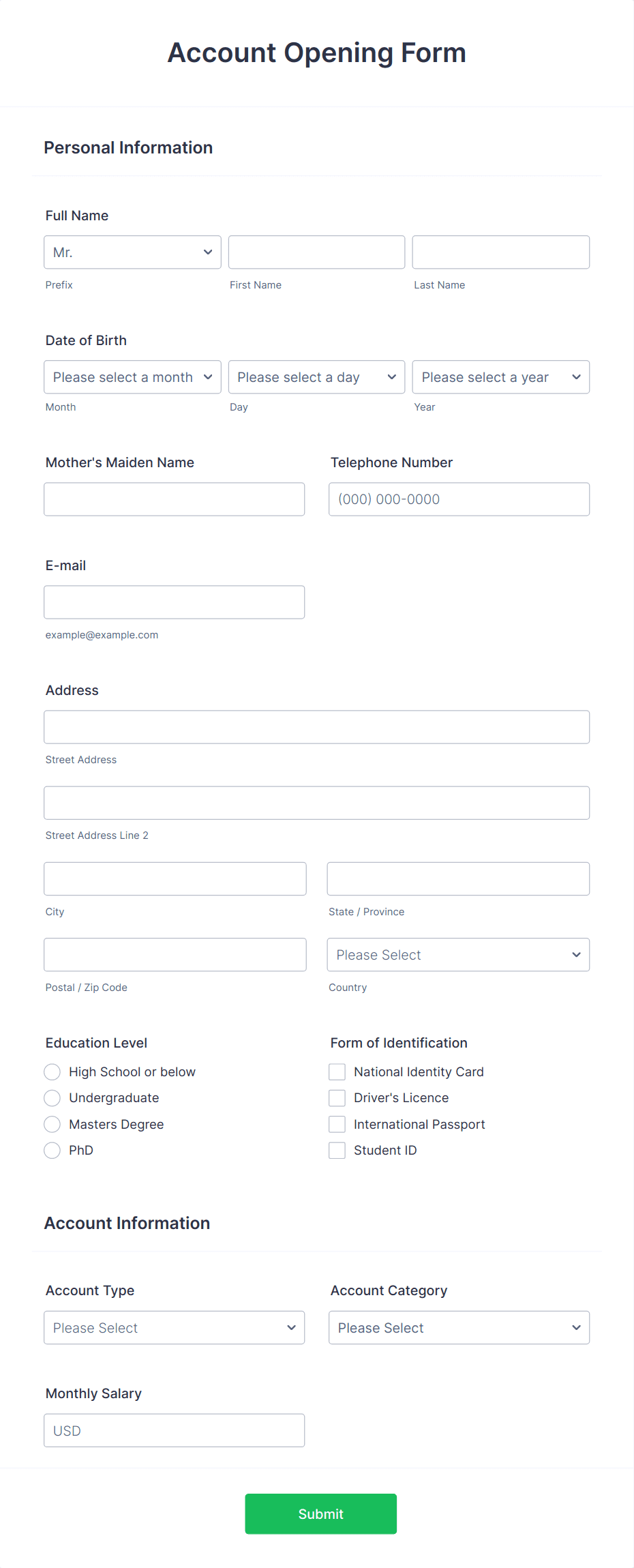The image size is (634, 1568).
Task: Select the High School or below option
Action: click(52, 1071)
